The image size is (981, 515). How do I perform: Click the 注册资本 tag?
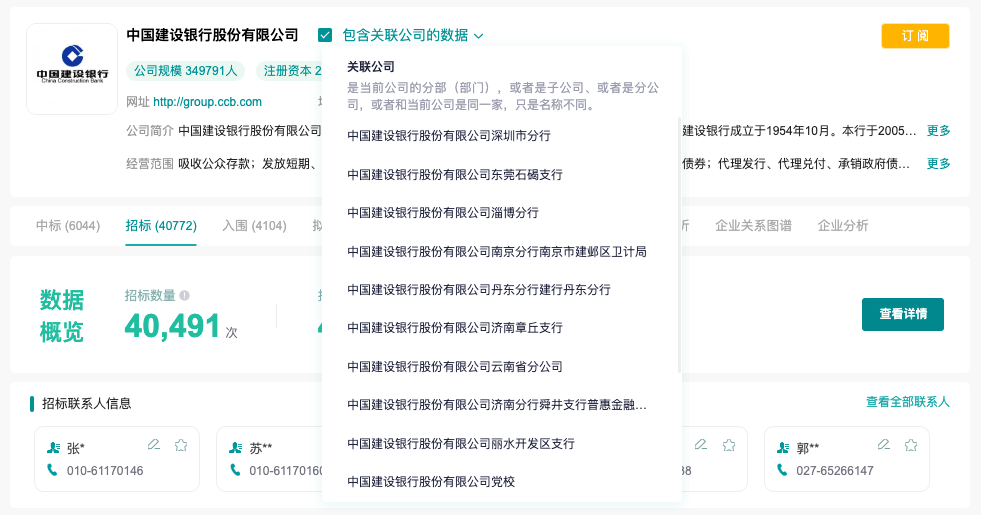click(x=290, y=71)
